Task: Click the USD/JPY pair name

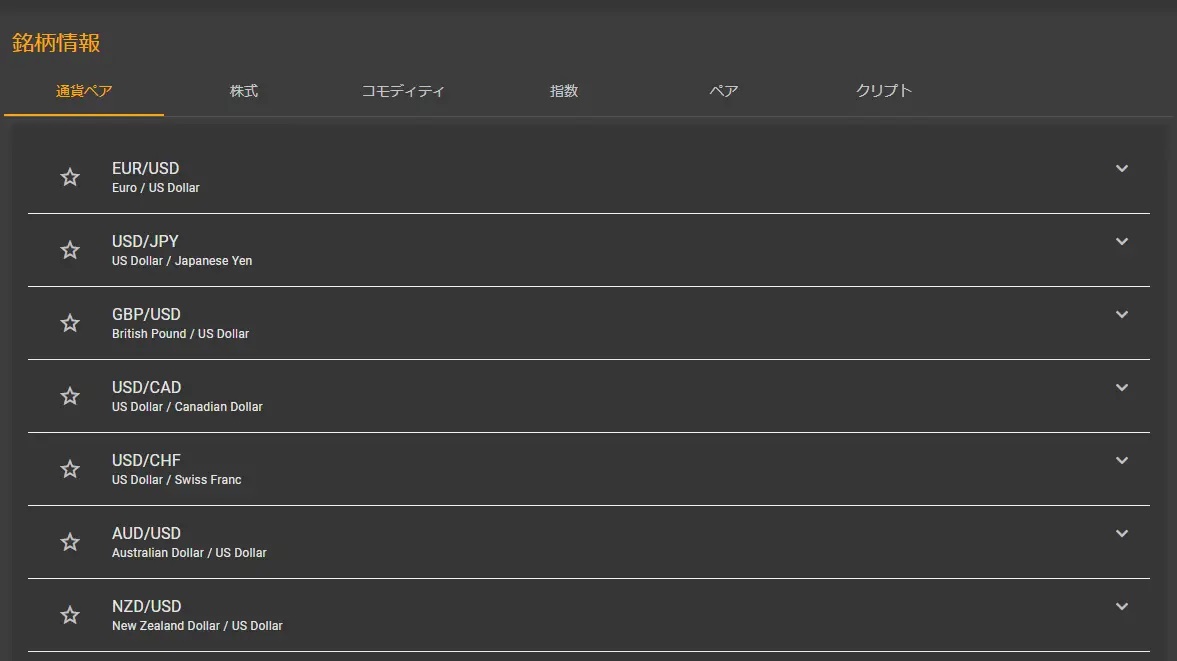Action: pyautogui.click(x=145, y=241)
